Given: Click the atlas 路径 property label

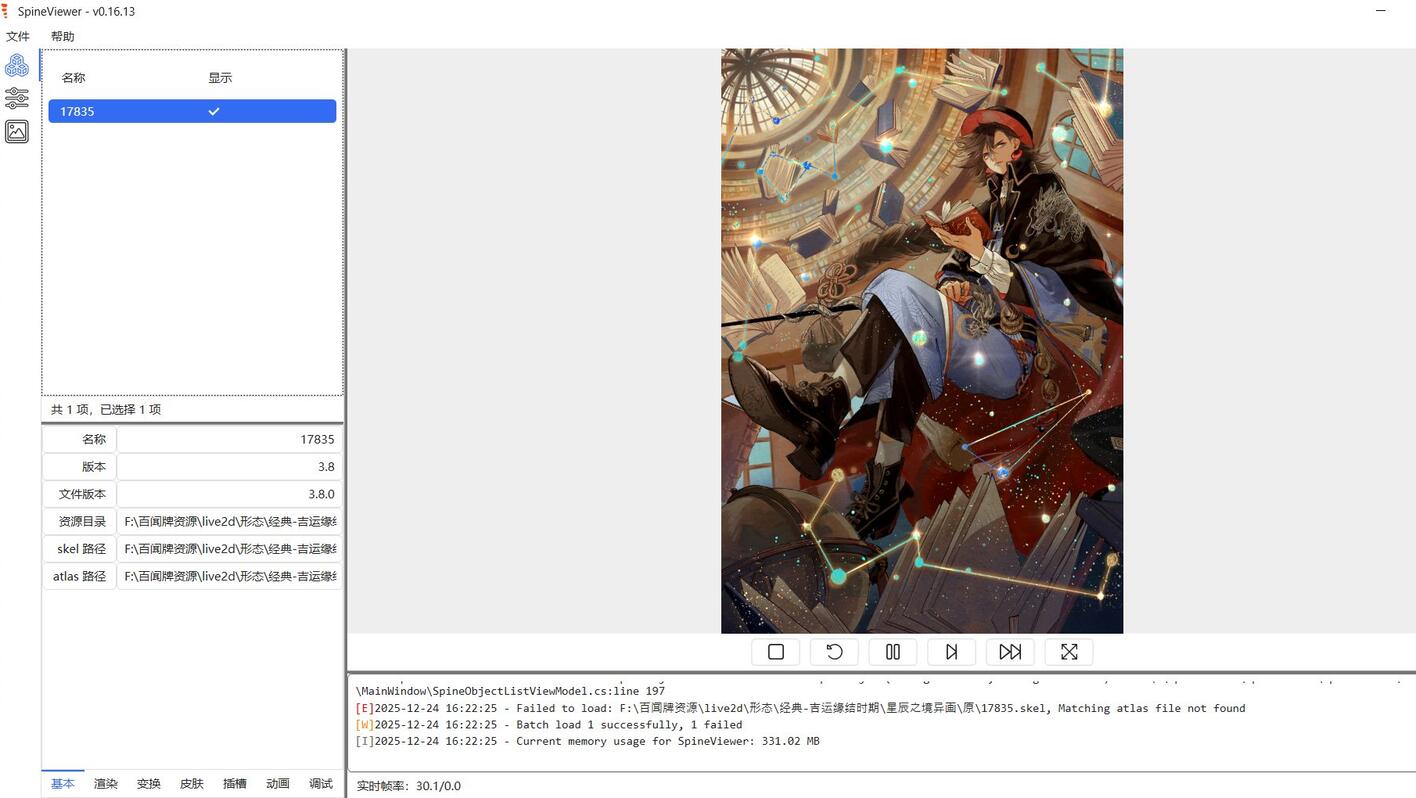Looking at the screenshot, I should click(x=79, y=576).
